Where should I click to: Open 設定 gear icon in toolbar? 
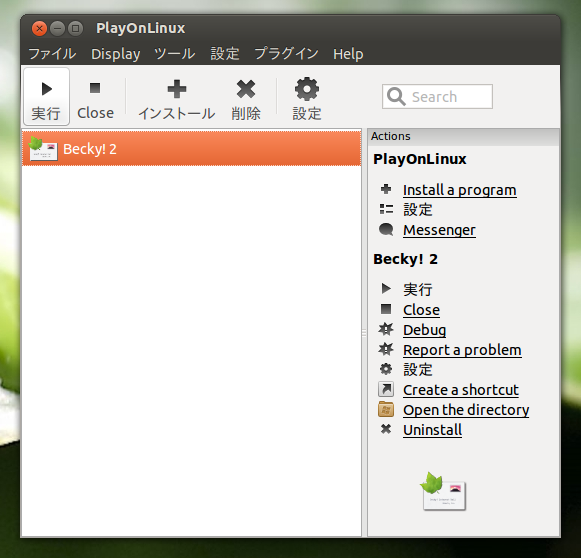coord(307,89)
